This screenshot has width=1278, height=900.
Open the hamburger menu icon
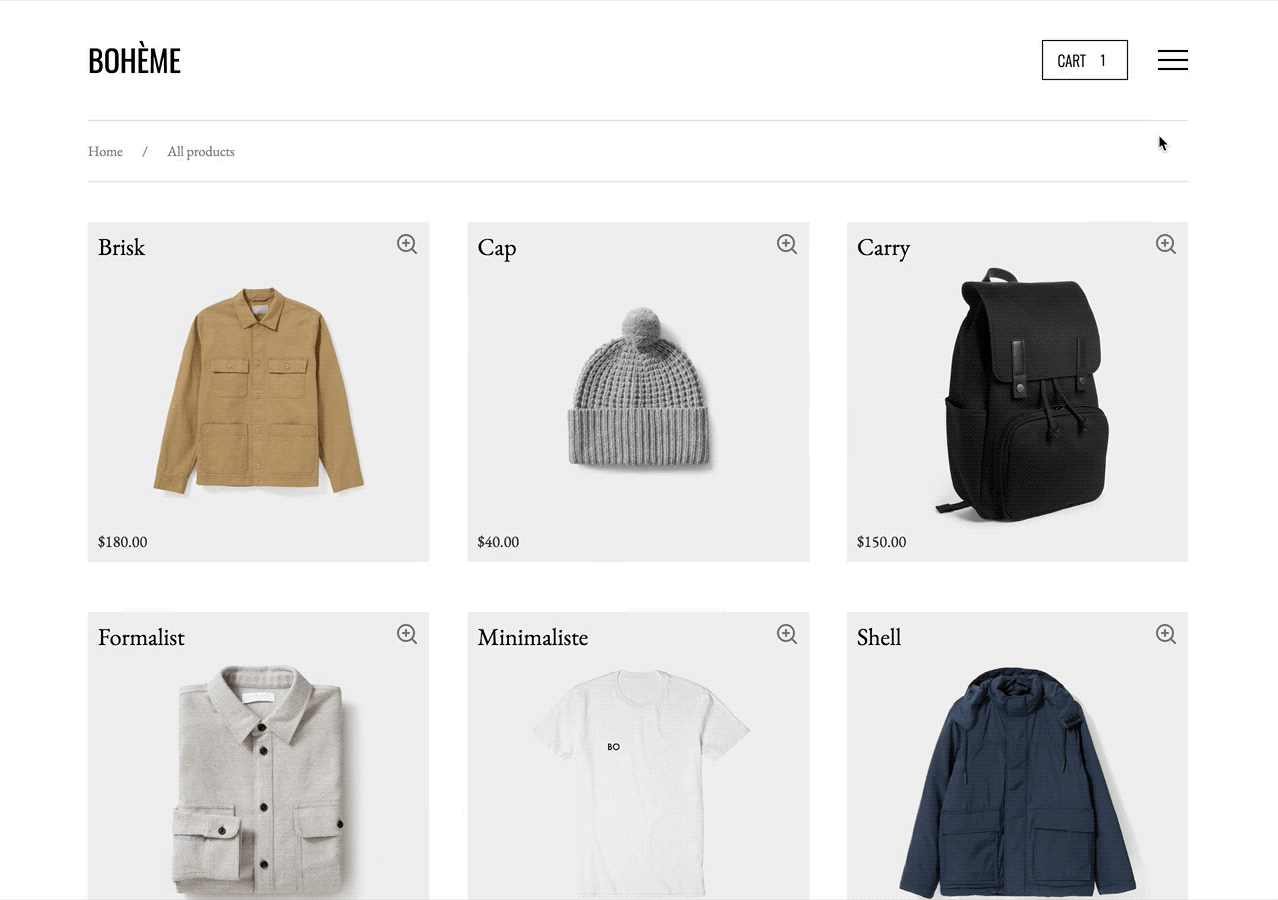pyautogui.click(x=1172, y=60)
